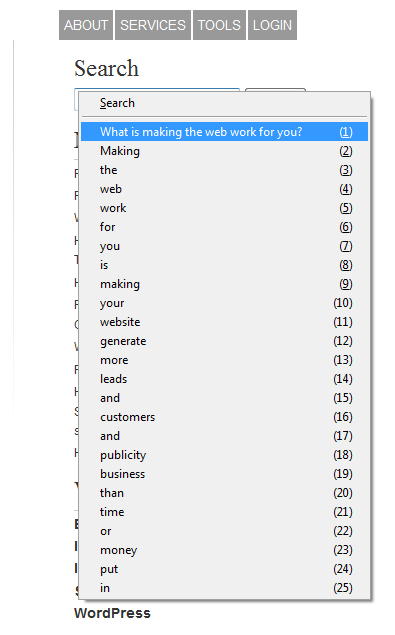Go to the TOOLS page
Screen dimensions: 395x635
coord(219,25)
